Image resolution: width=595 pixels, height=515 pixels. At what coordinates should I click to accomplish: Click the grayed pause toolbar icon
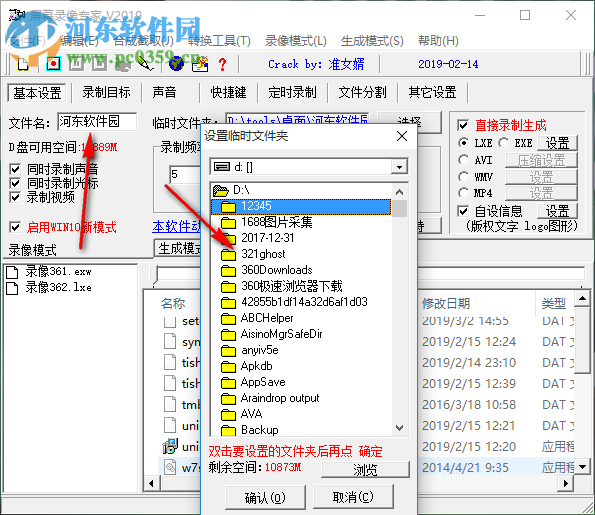76,64
